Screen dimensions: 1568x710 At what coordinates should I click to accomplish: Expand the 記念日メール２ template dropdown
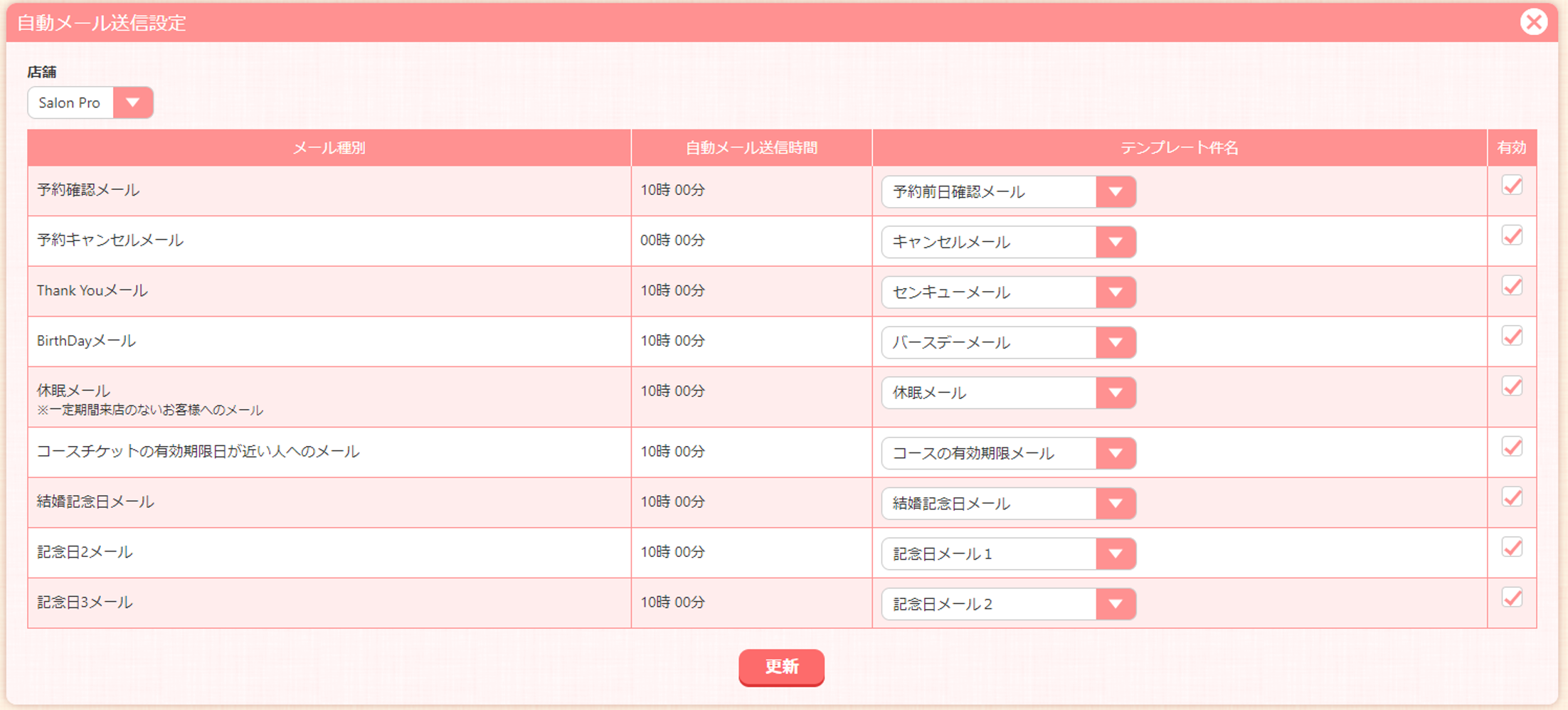point(1008,604)
